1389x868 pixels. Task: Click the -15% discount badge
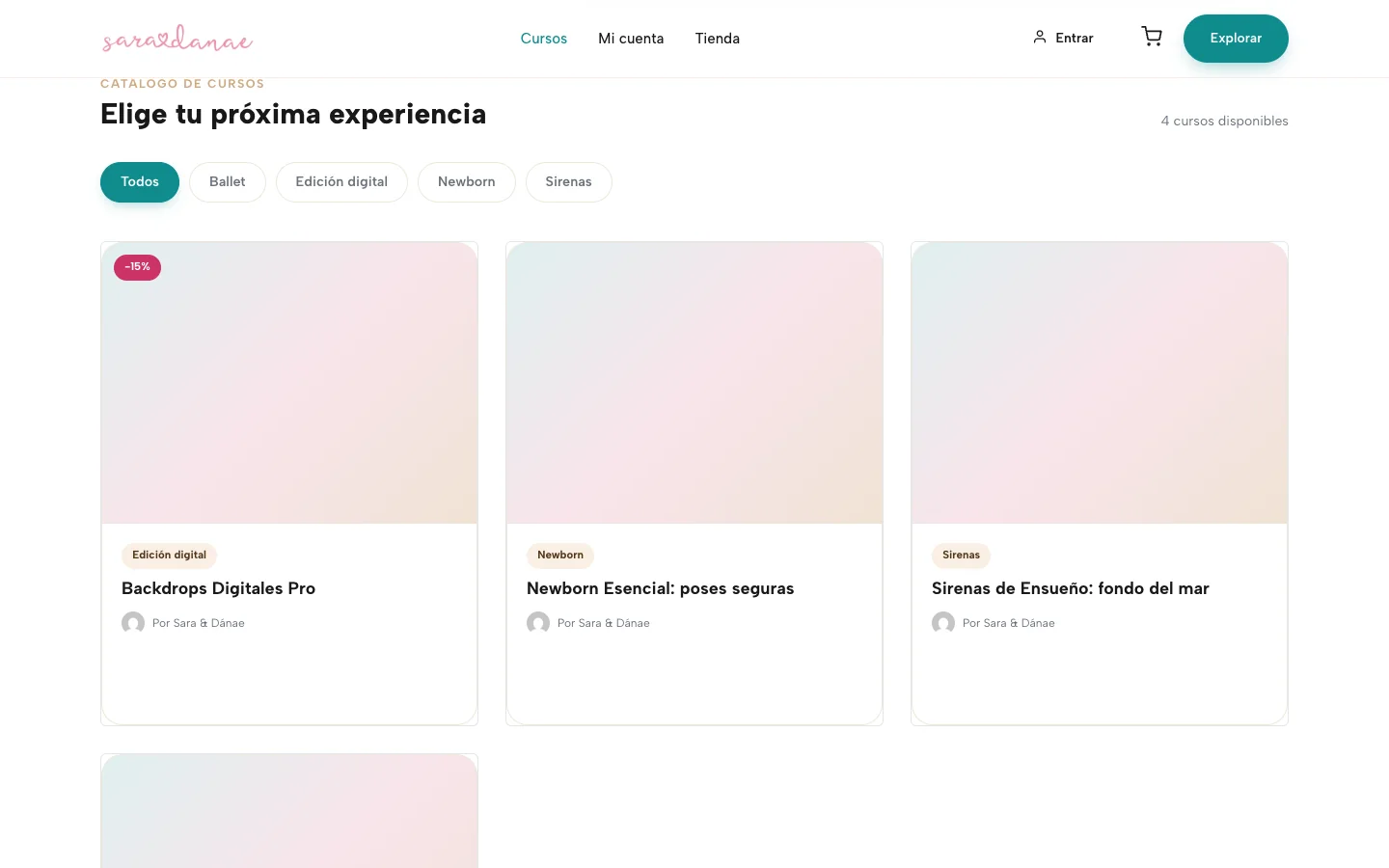[x=137, y=267]
